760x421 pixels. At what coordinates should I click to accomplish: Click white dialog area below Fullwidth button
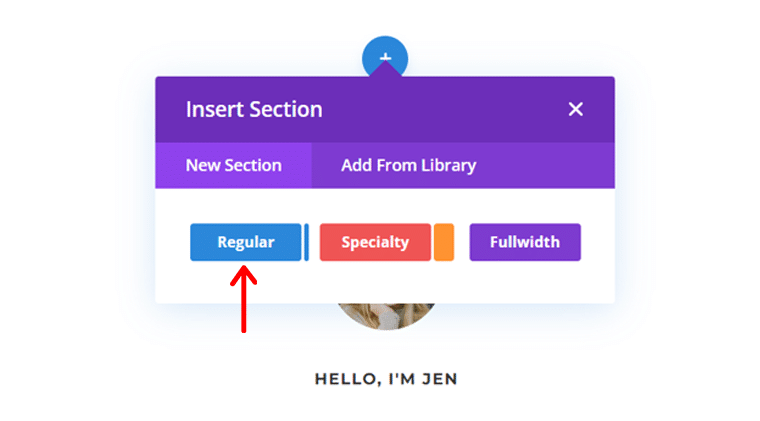(525, 282)
